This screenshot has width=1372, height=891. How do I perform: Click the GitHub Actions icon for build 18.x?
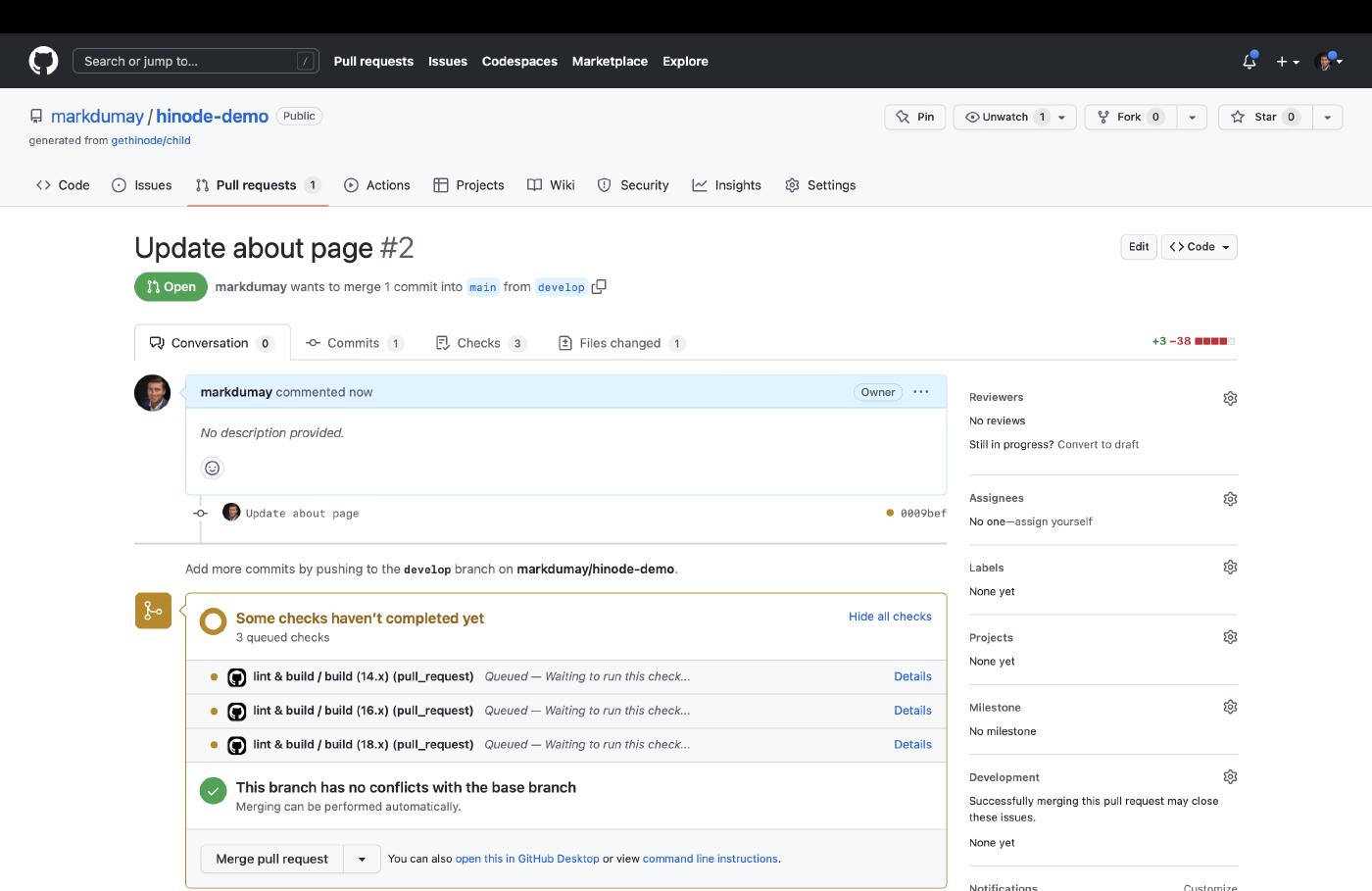coord(236,745)
